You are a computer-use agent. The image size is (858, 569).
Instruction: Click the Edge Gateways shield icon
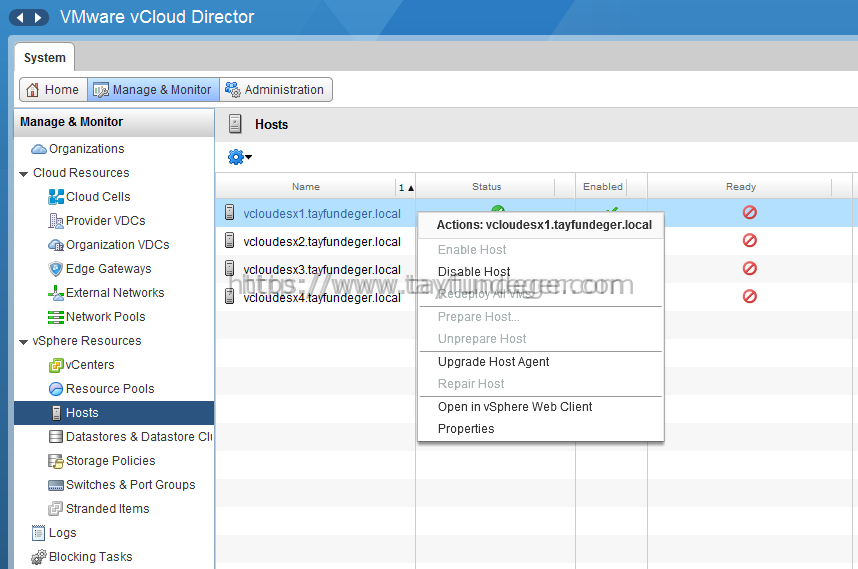pyautogui.click(x=56, y=269)
